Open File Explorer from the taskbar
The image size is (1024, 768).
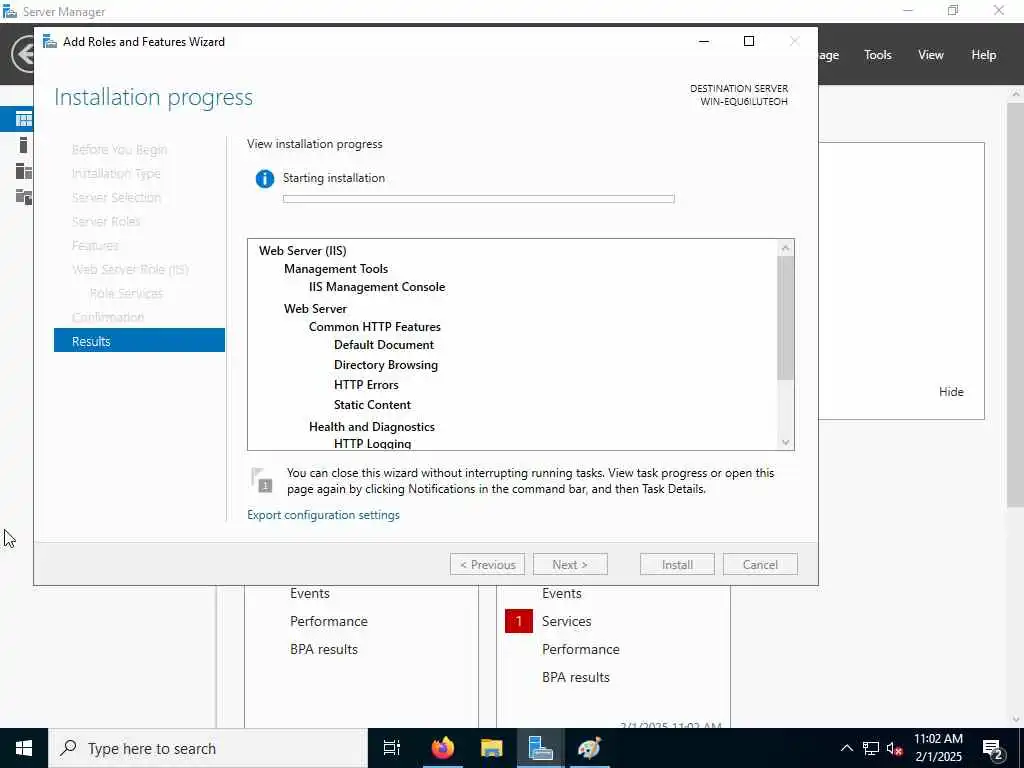491,748
